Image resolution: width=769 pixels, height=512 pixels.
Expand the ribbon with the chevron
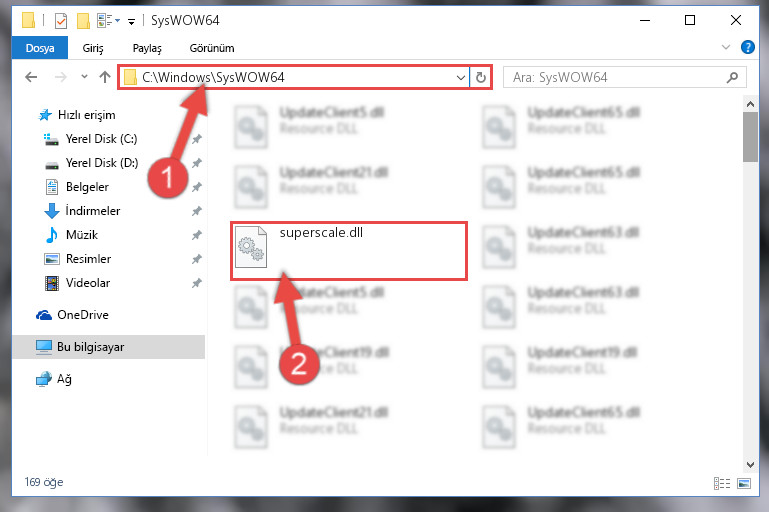click(x=725, y=47)
